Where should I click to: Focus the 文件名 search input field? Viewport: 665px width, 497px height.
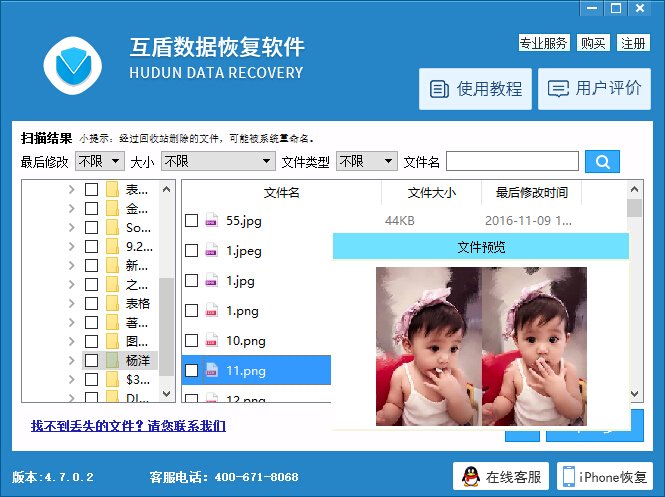(x=512, y=162)
